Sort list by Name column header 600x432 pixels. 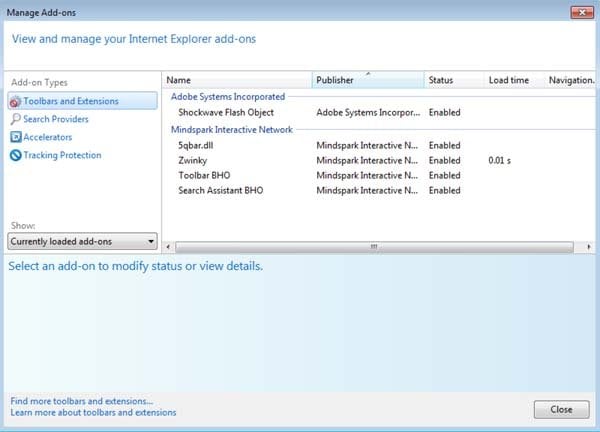coord(237,80)
